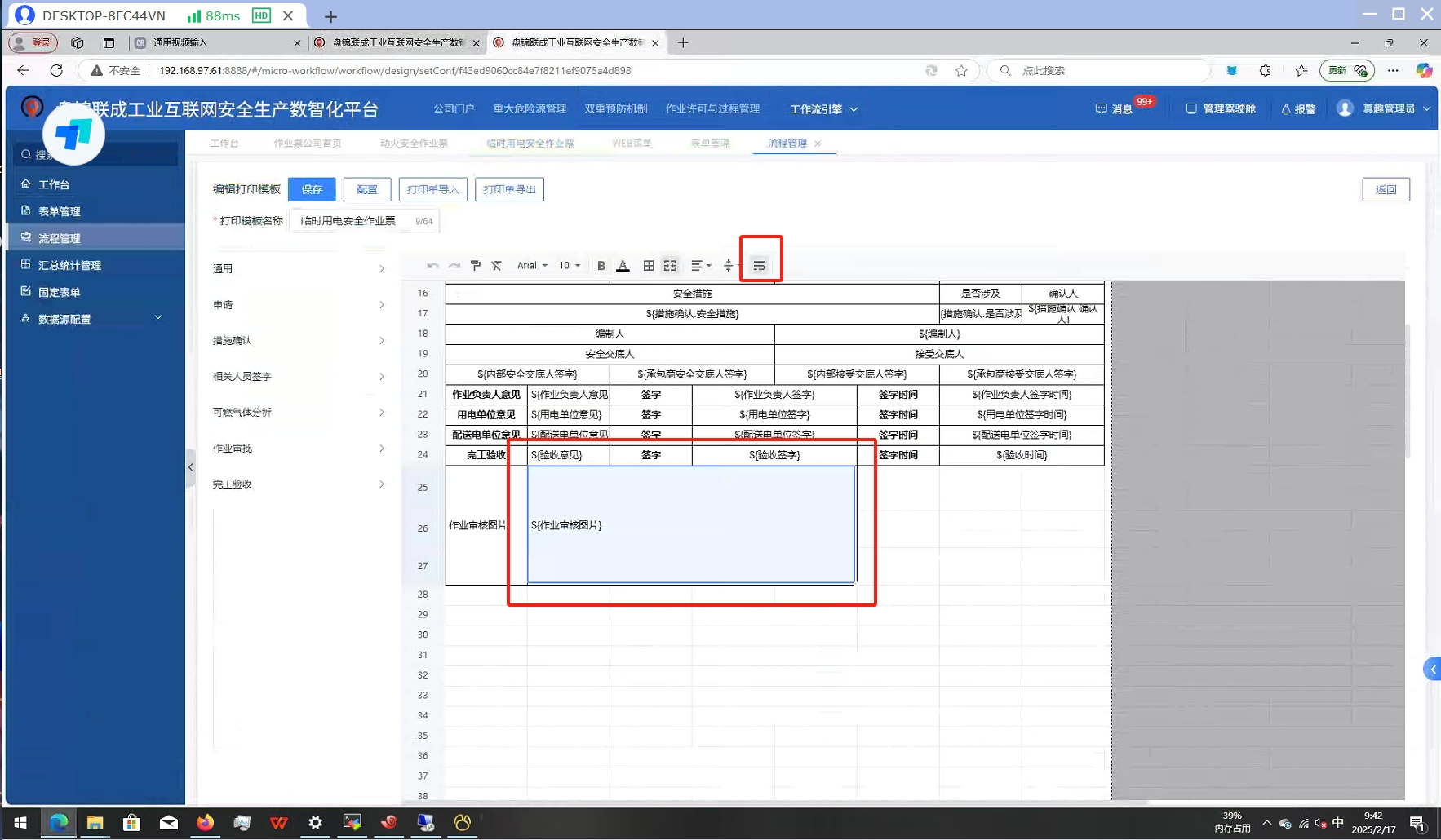Switch to the 动火安全作业票 page tab
This screenshot has height=840, width=1441.
tap(414, 144)
